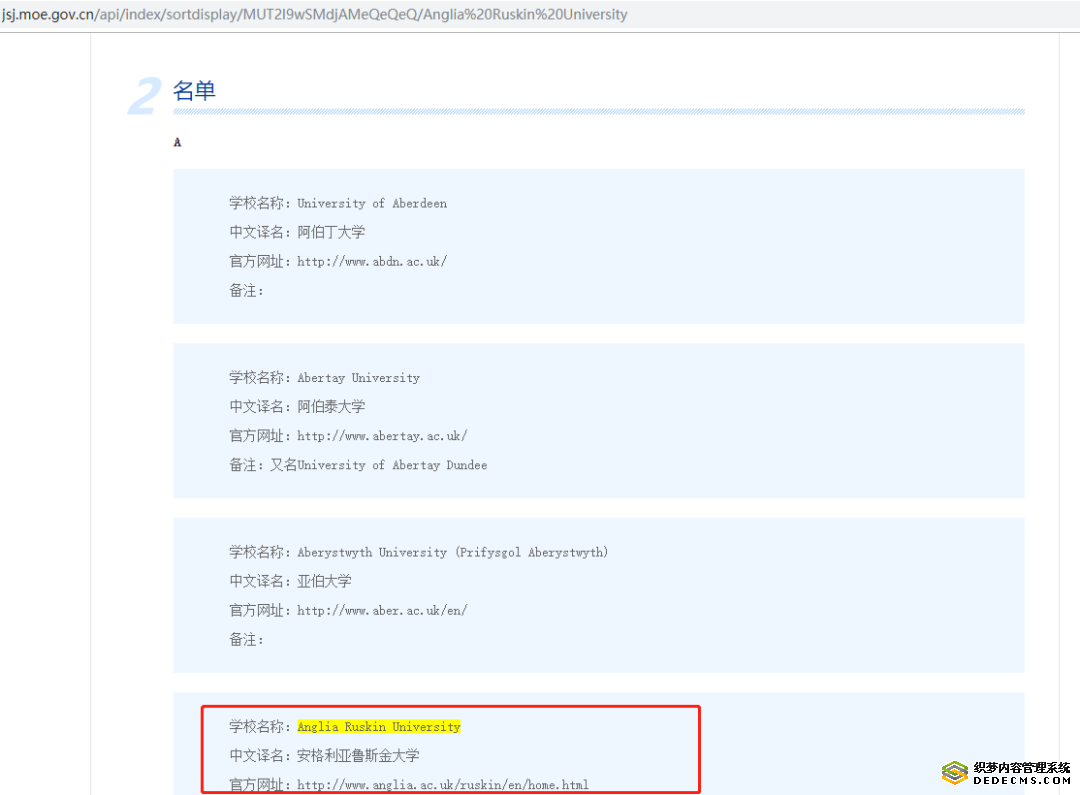
Task: Click the 备注 label in the Aberdeen card
Action: point(246,291)
